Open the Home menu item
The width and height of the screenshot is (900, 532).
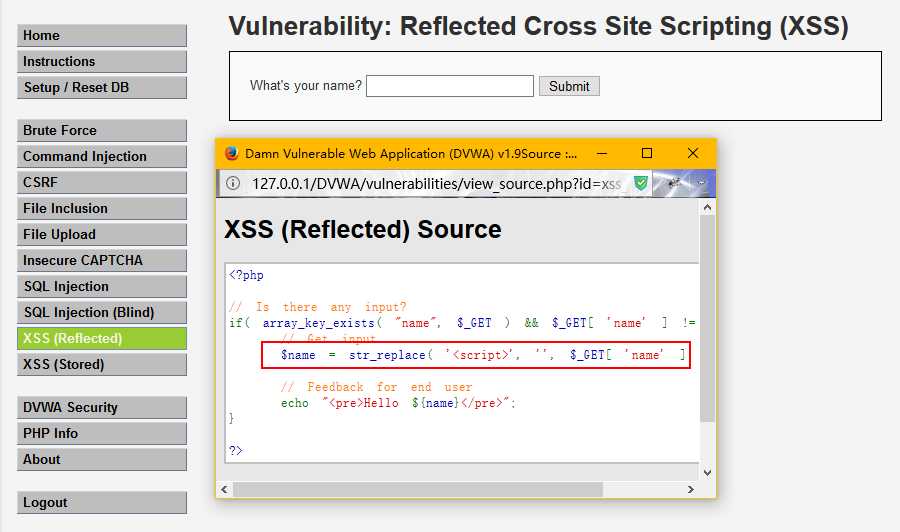point(102,35)
